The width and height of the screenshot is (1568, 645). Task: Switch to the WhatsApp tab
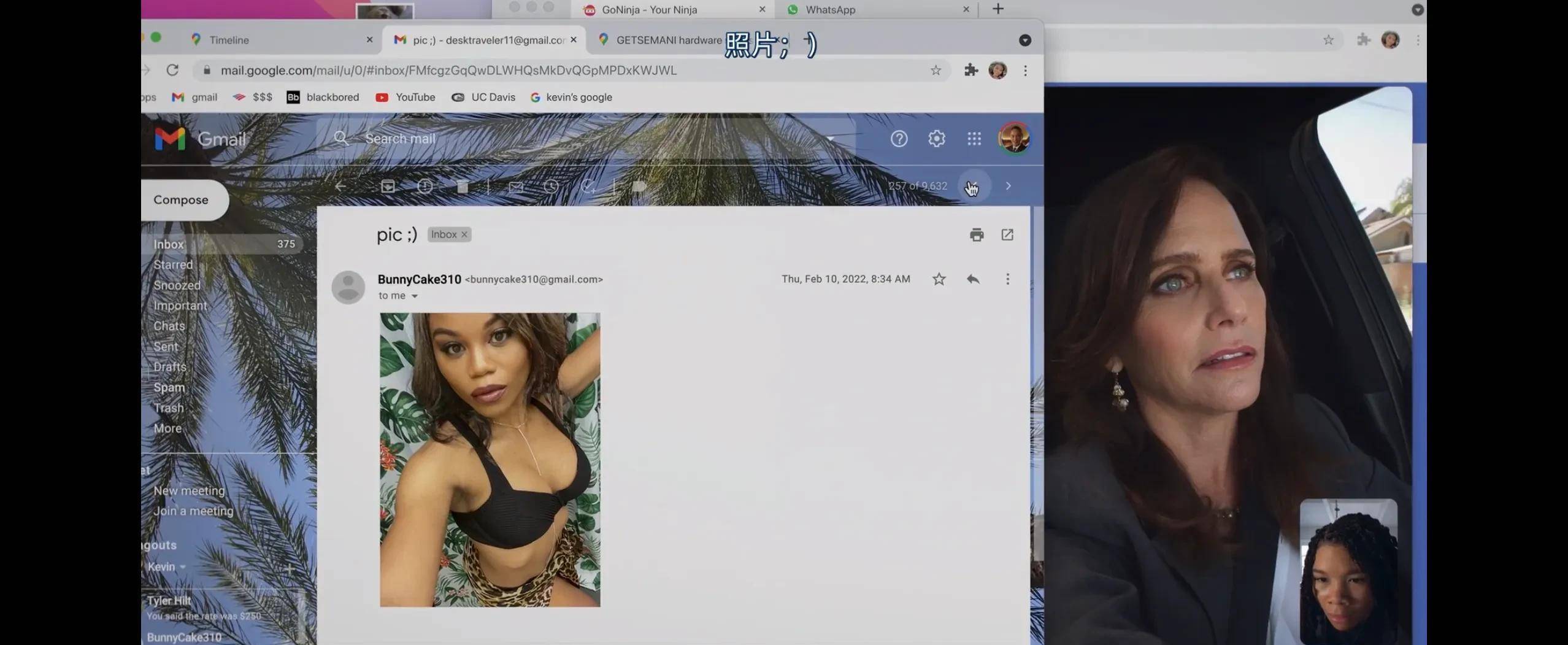(x=830, y=10)
